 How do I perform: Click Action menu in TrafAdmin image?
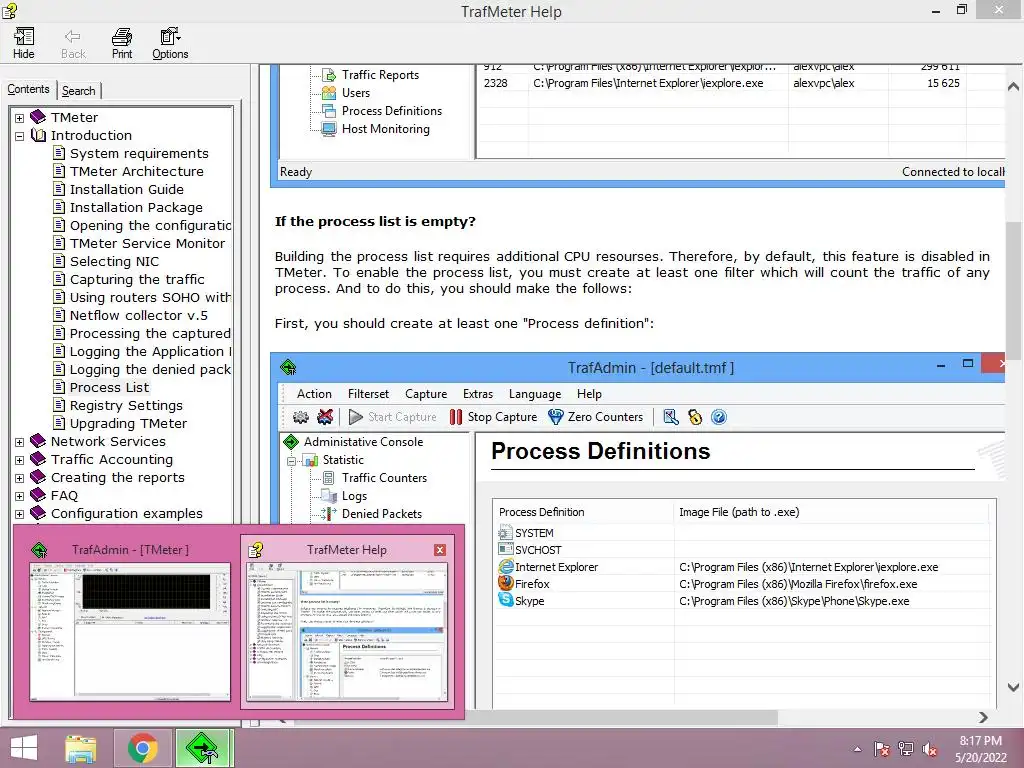coord(314,394)
